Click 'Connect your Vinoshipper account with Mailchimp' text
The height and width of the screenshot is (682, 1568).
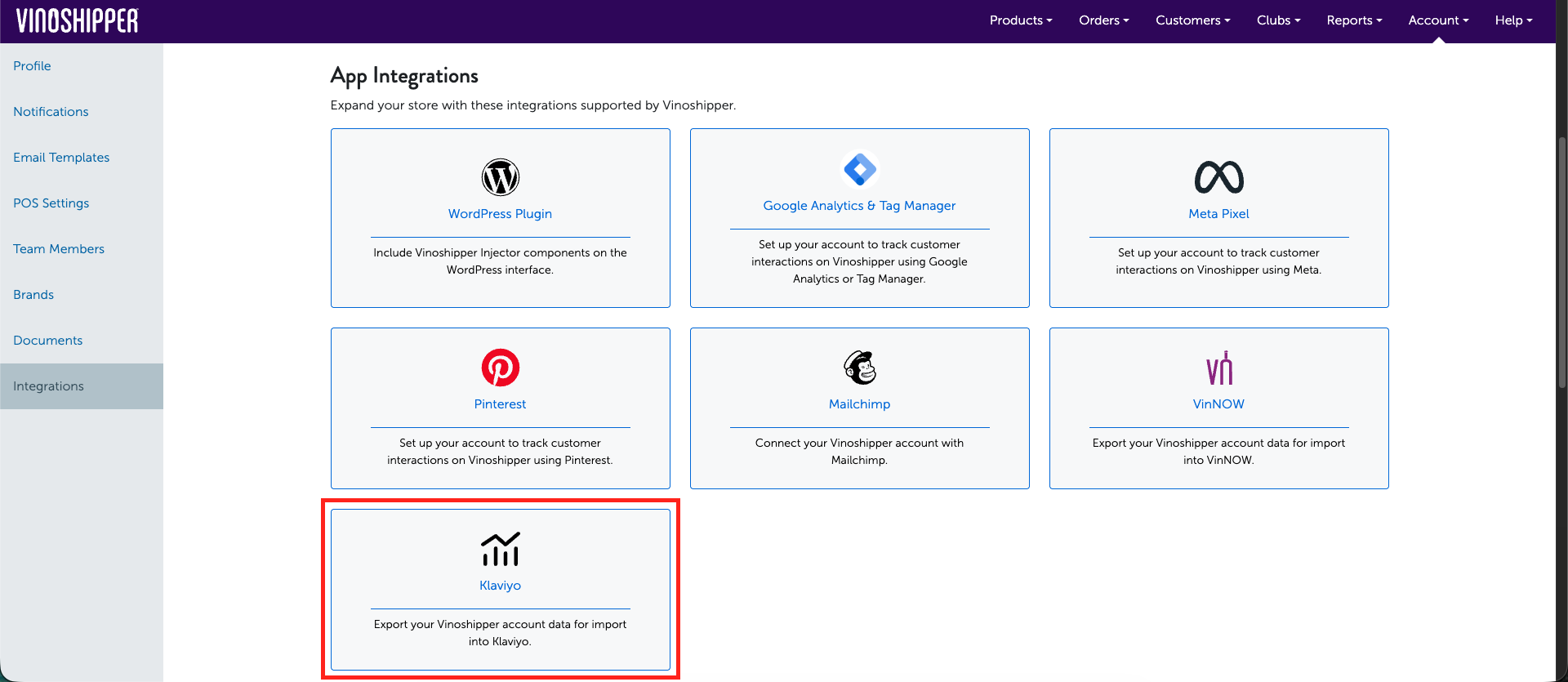point(859,452)
